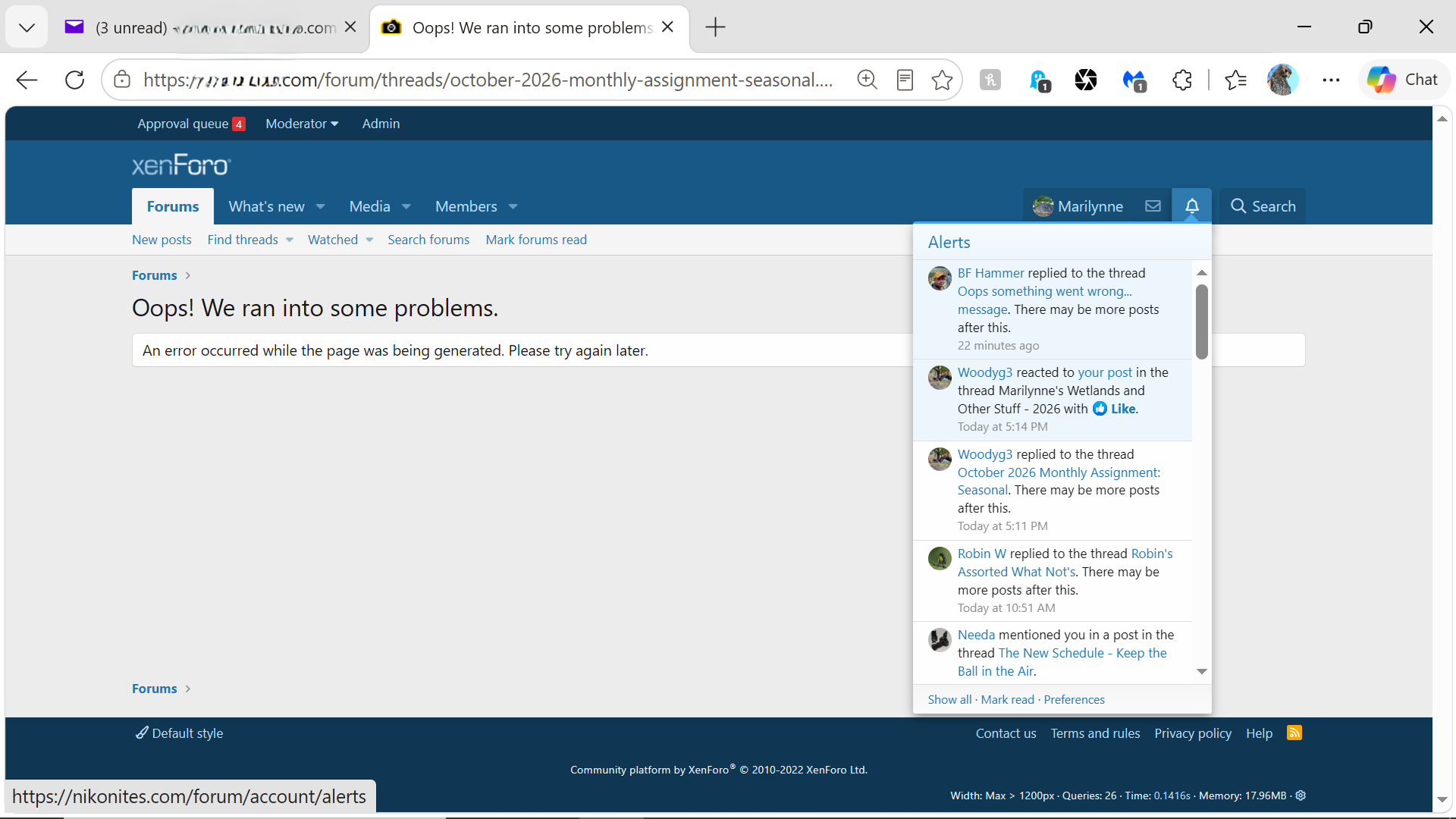Open Contact us footer link

click(1006, 733)
